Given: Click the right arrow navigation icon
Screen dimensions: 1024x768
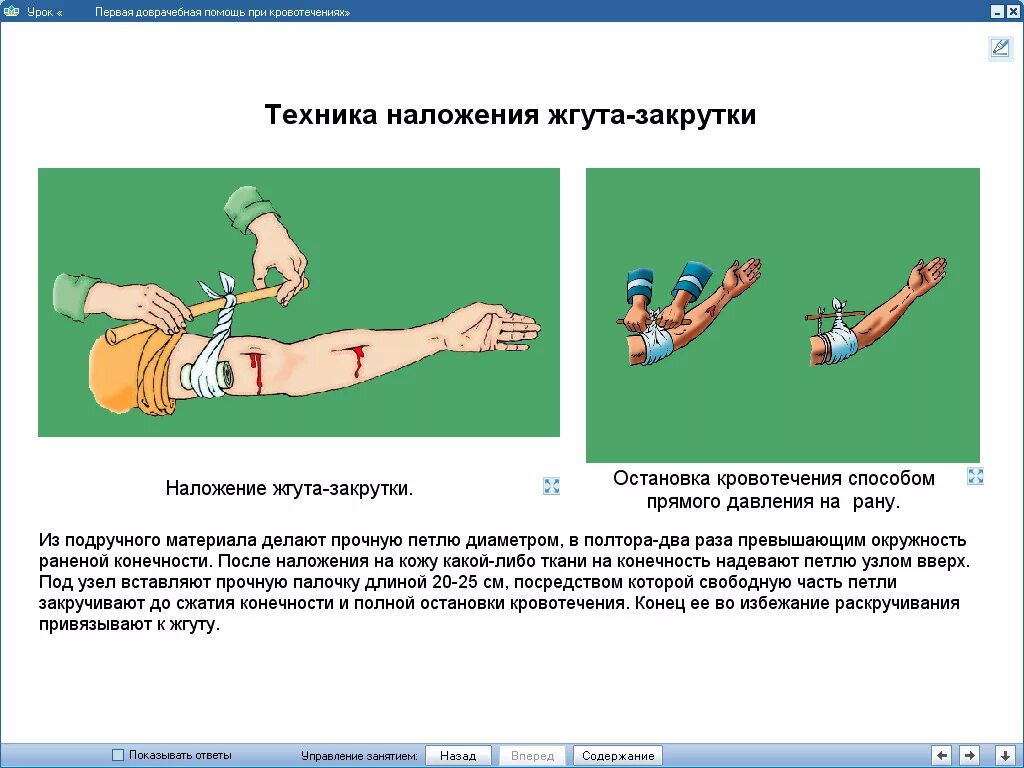Looking at the screenshot, I should (969, 756).
